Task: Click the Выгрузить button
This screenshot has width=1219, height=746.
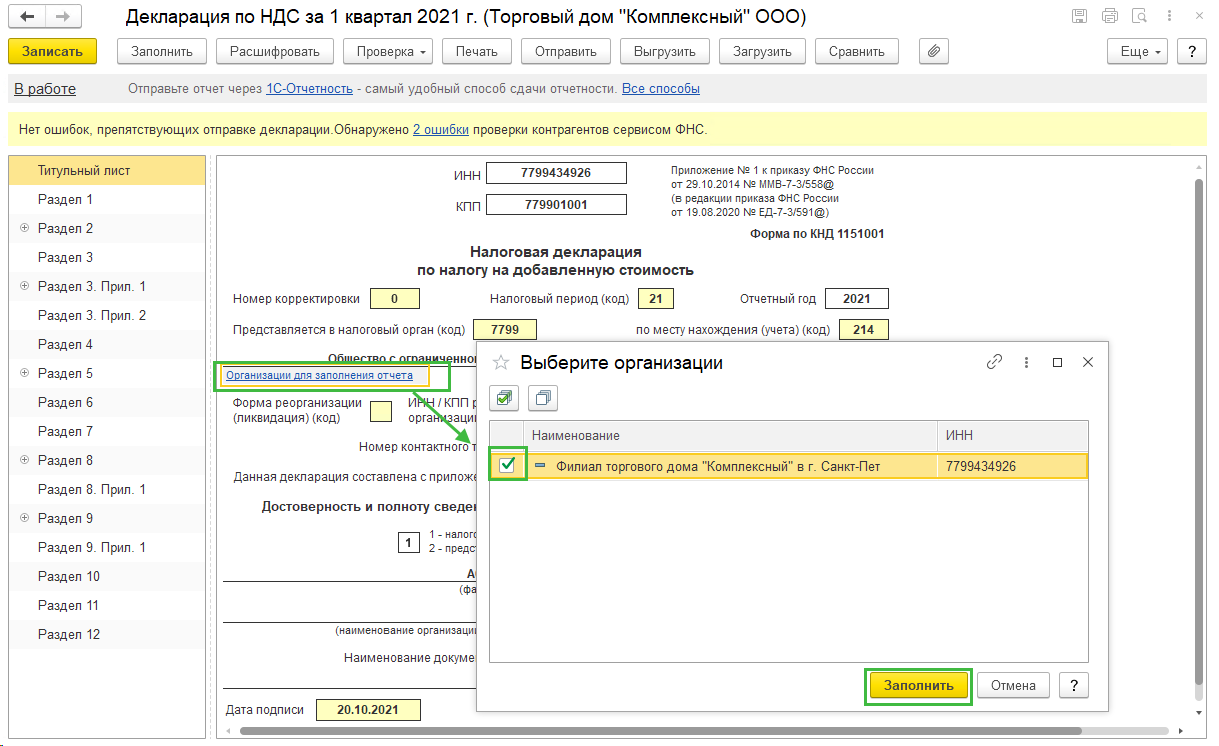Action: (x=665, y=51)
